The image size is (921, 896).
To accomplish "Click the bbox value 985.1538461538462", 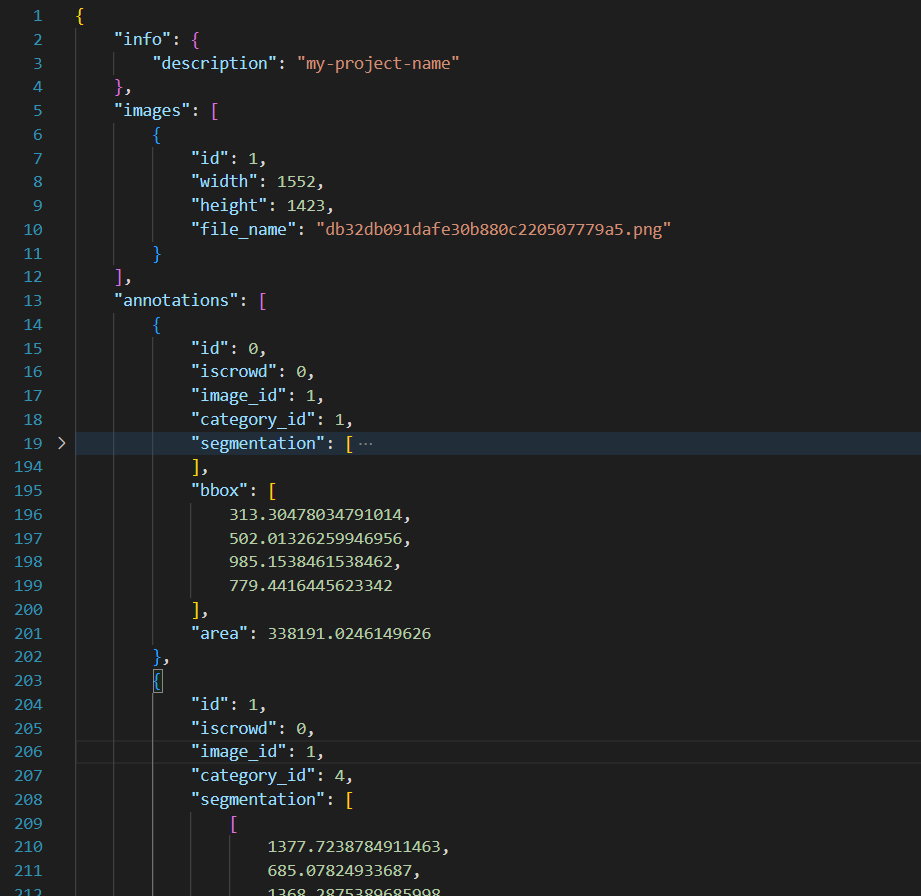I will (x=311, y=562).
